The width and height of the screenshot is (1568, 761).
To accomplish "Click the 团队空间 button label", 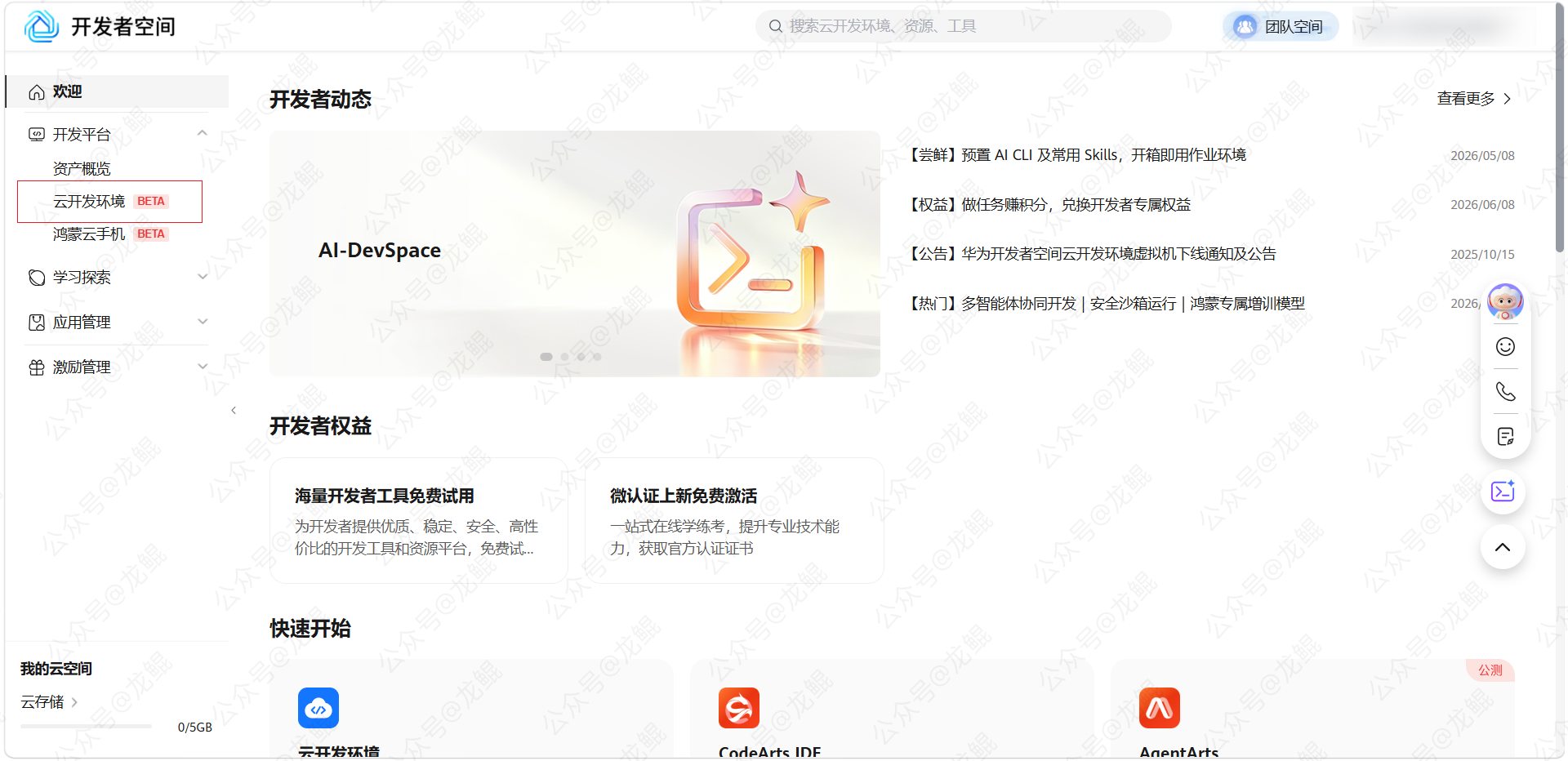I will click(x=1294, y=27).
